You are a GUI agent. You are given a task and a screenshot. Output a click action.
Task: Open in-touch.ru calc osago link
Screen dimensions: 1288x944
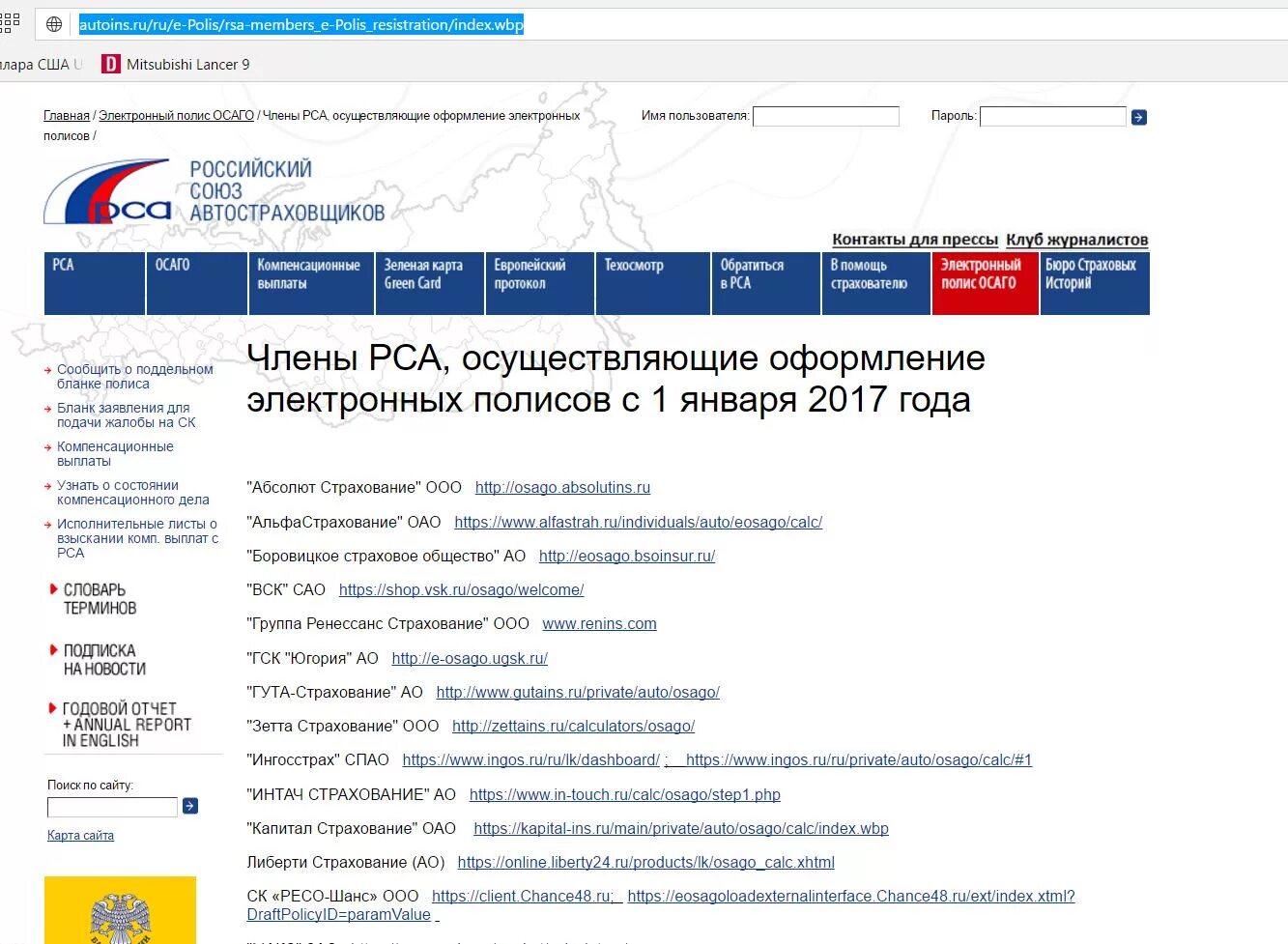pyautogui.click(x=624, y=795)
